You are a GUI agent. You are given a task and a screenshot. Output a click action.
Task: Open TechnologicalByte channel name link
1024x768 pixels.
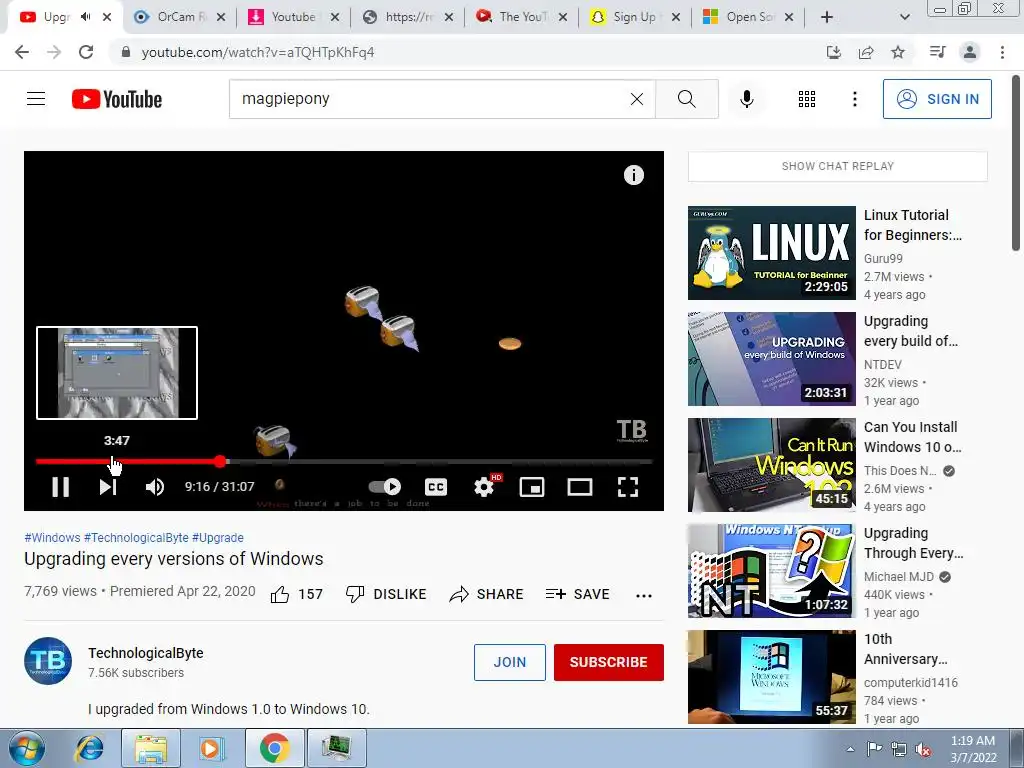(146, 653)
